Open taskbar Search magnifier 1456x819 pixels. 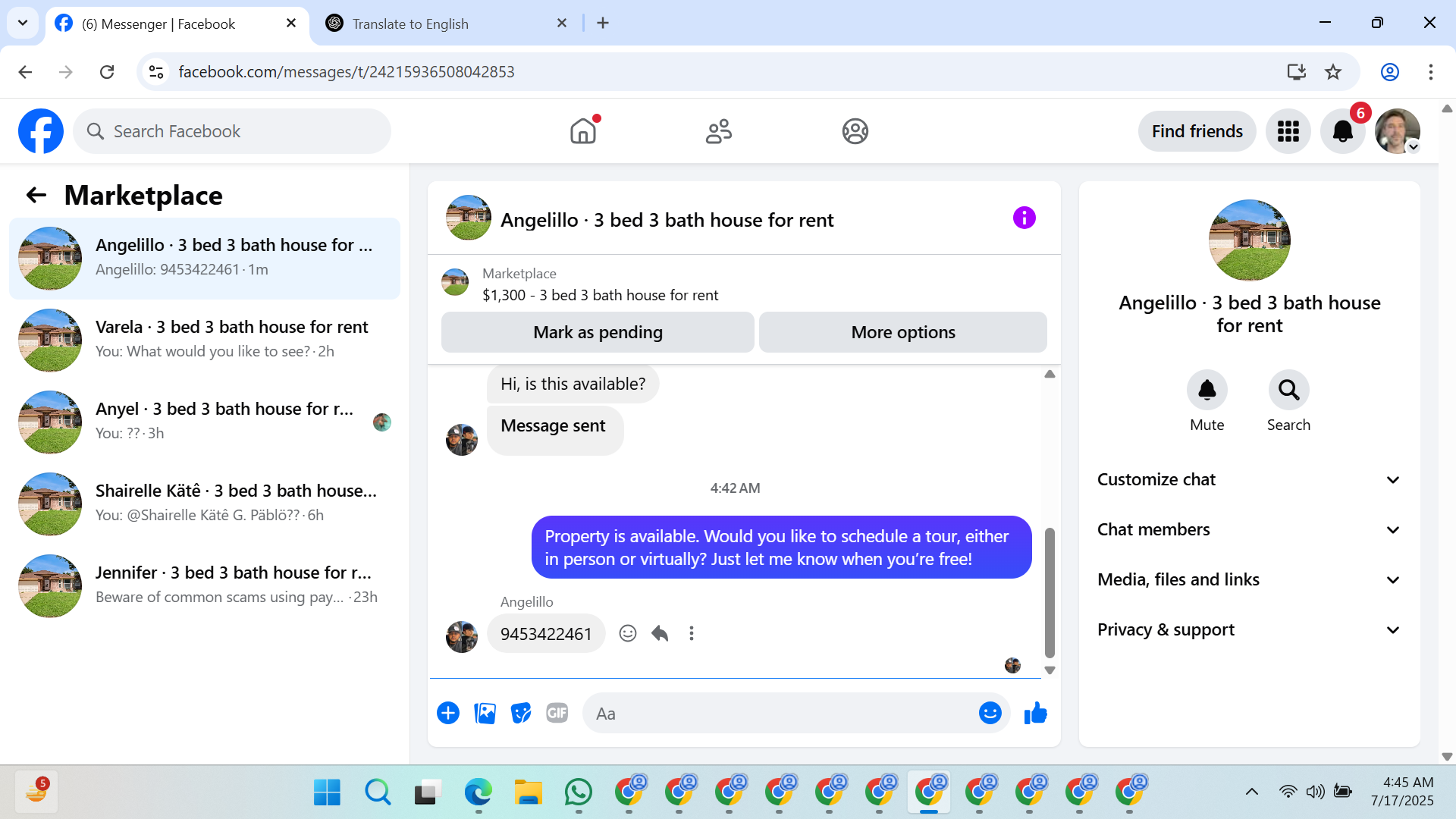point(378,792)
